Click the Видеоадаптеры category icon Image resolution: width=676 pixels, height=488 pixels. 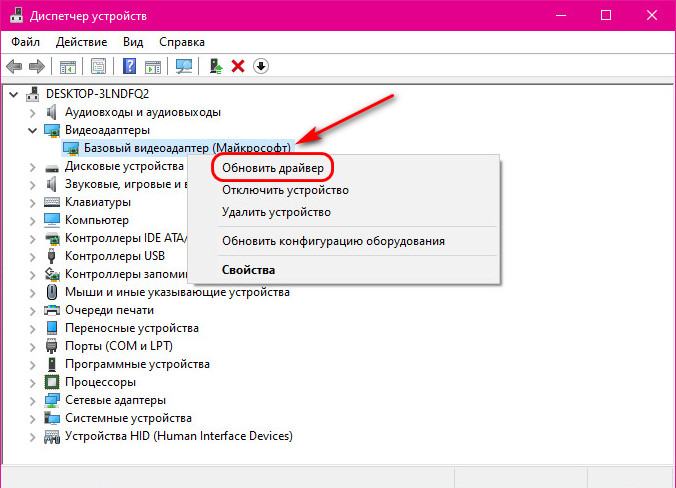pos(52,130)
